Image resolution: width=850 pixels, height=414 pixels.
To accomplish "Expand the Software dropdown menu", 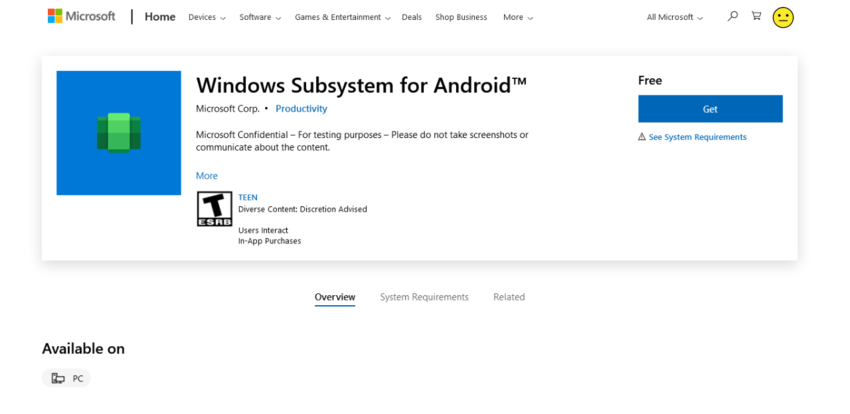I will [260, 17].
